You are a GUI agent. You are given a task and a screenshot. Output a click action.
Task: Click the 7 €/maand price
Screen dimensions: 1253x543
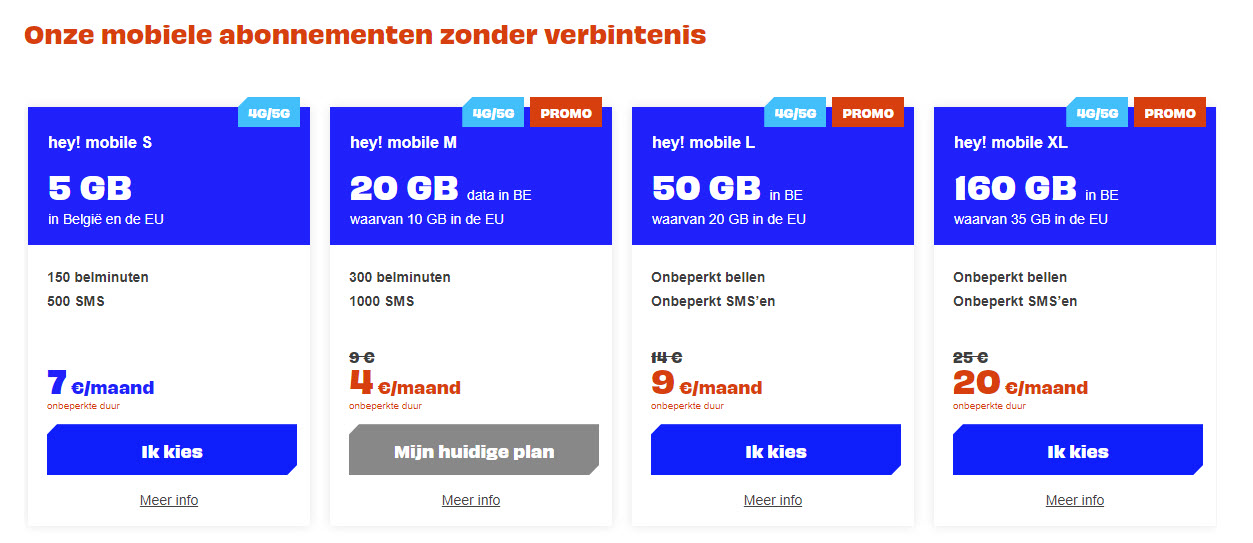pos(101,385)
